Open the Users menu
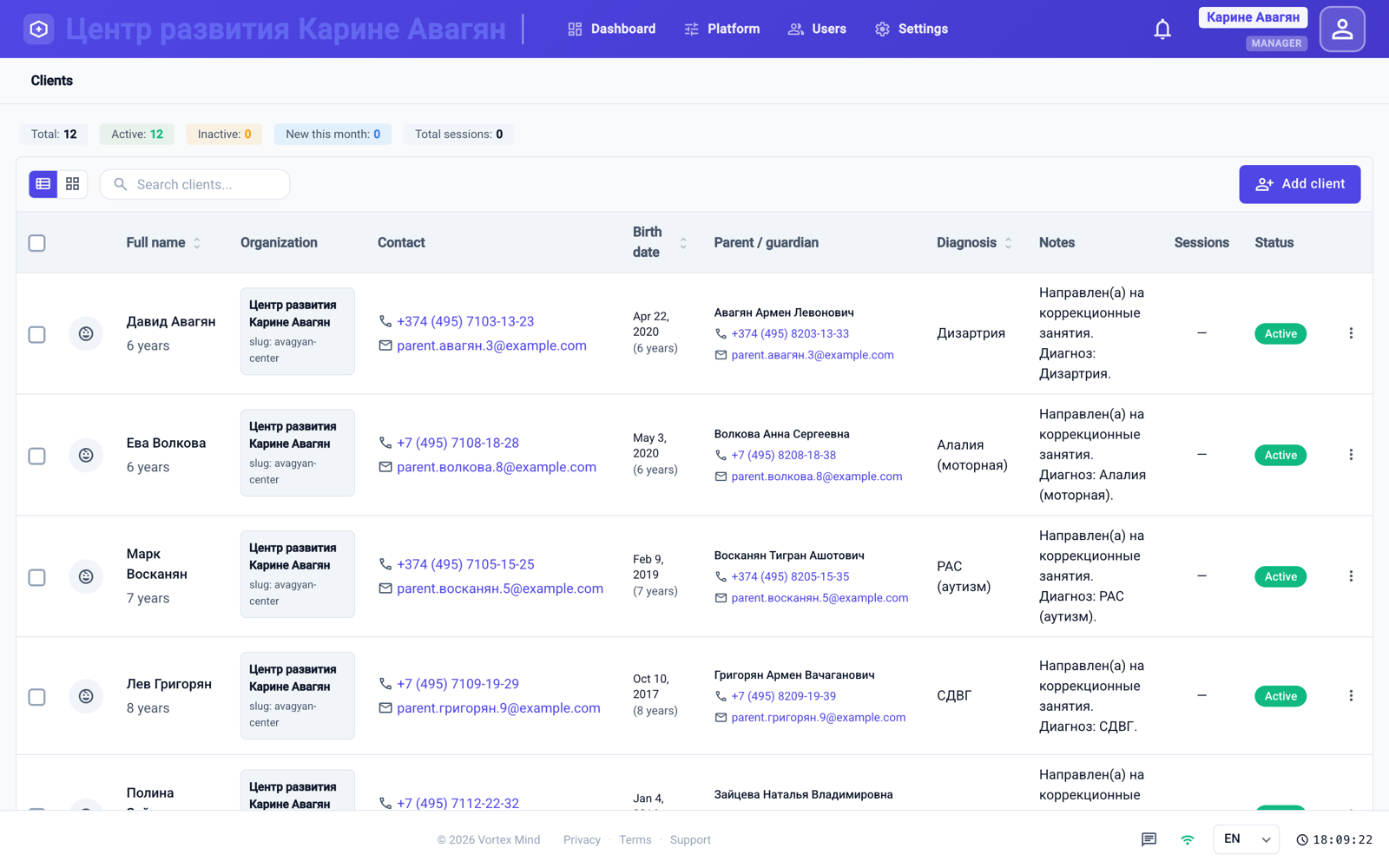Image resolution: width=1389 pixels, height=868 pixels. tap(817, 29)
